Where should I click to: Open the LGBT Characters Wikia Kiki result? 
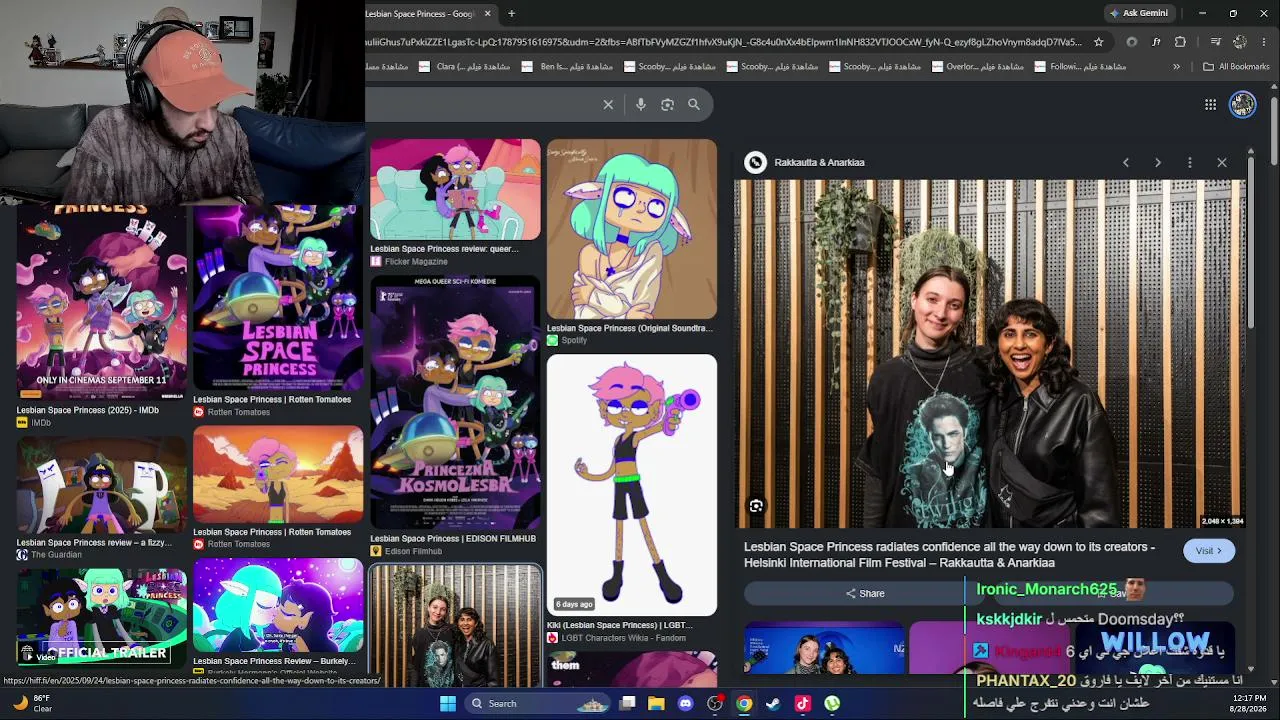click(632, 485)
